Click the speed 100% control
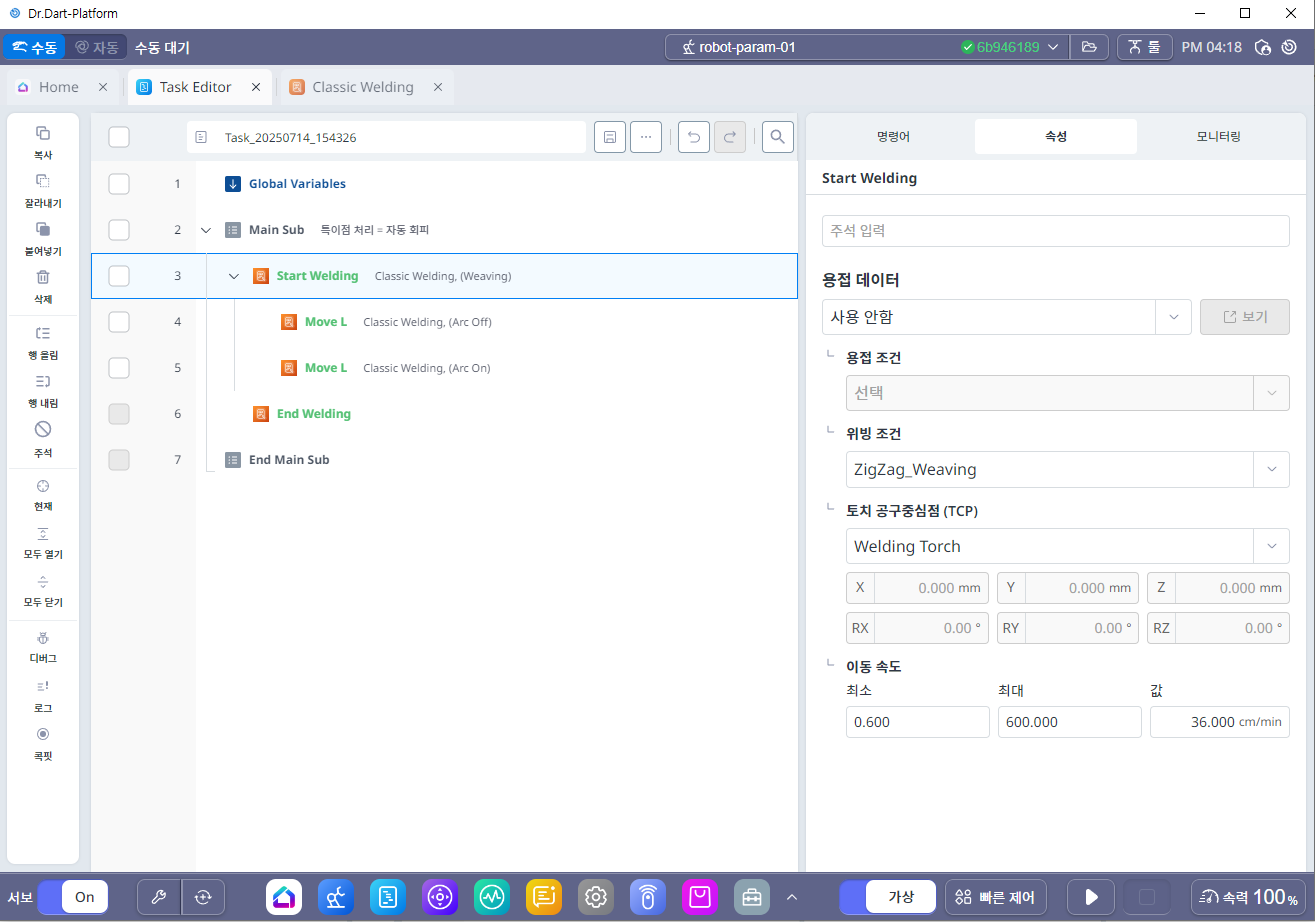The height and width of the screenshot is (922, 1315). click(1248, 897)
